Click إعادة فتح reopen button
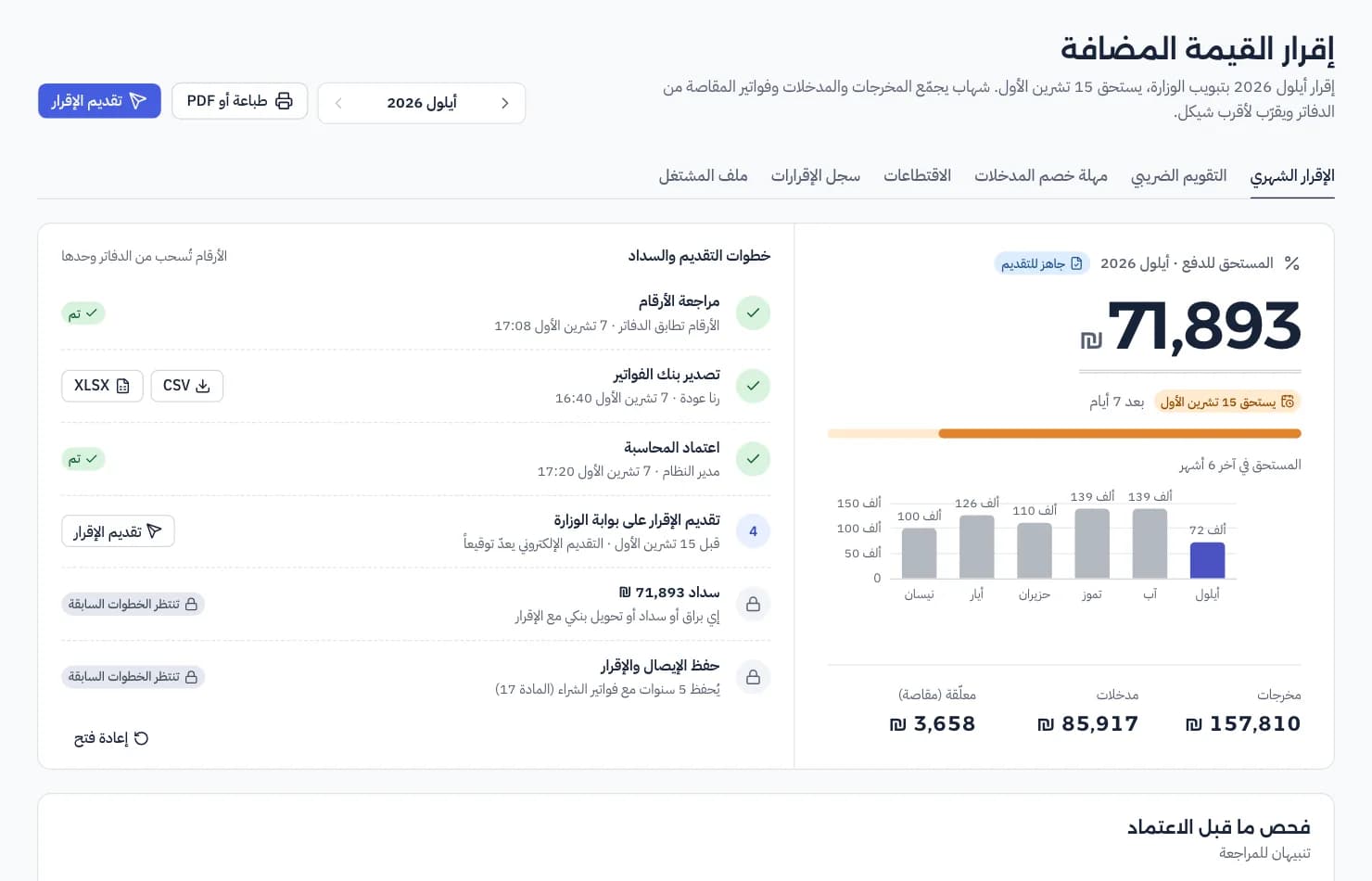 point(111,738)
